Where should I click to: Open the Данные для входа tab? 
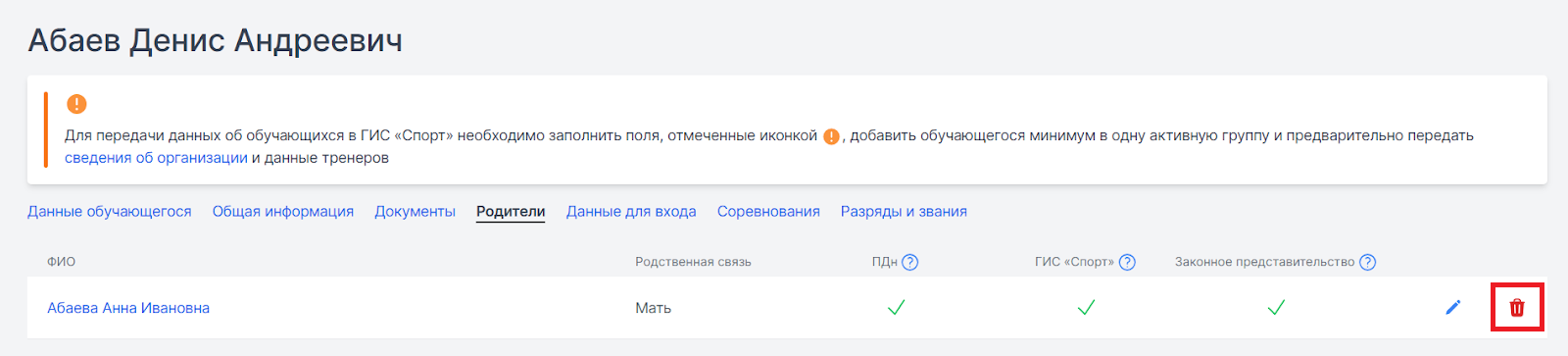tap(631, 212)
